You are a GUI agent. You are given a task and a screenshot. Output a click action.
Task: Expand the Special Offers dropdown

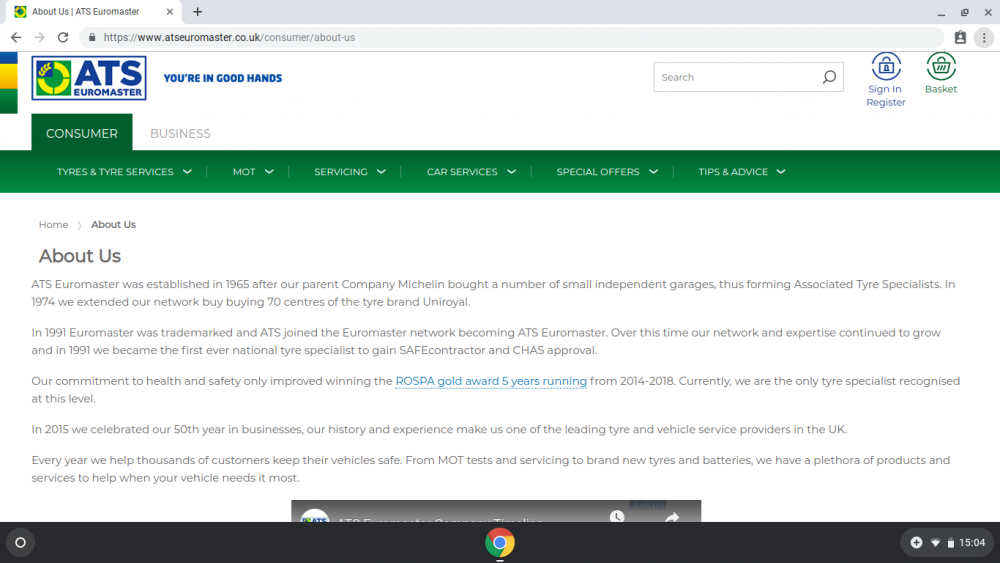[607, 172]
